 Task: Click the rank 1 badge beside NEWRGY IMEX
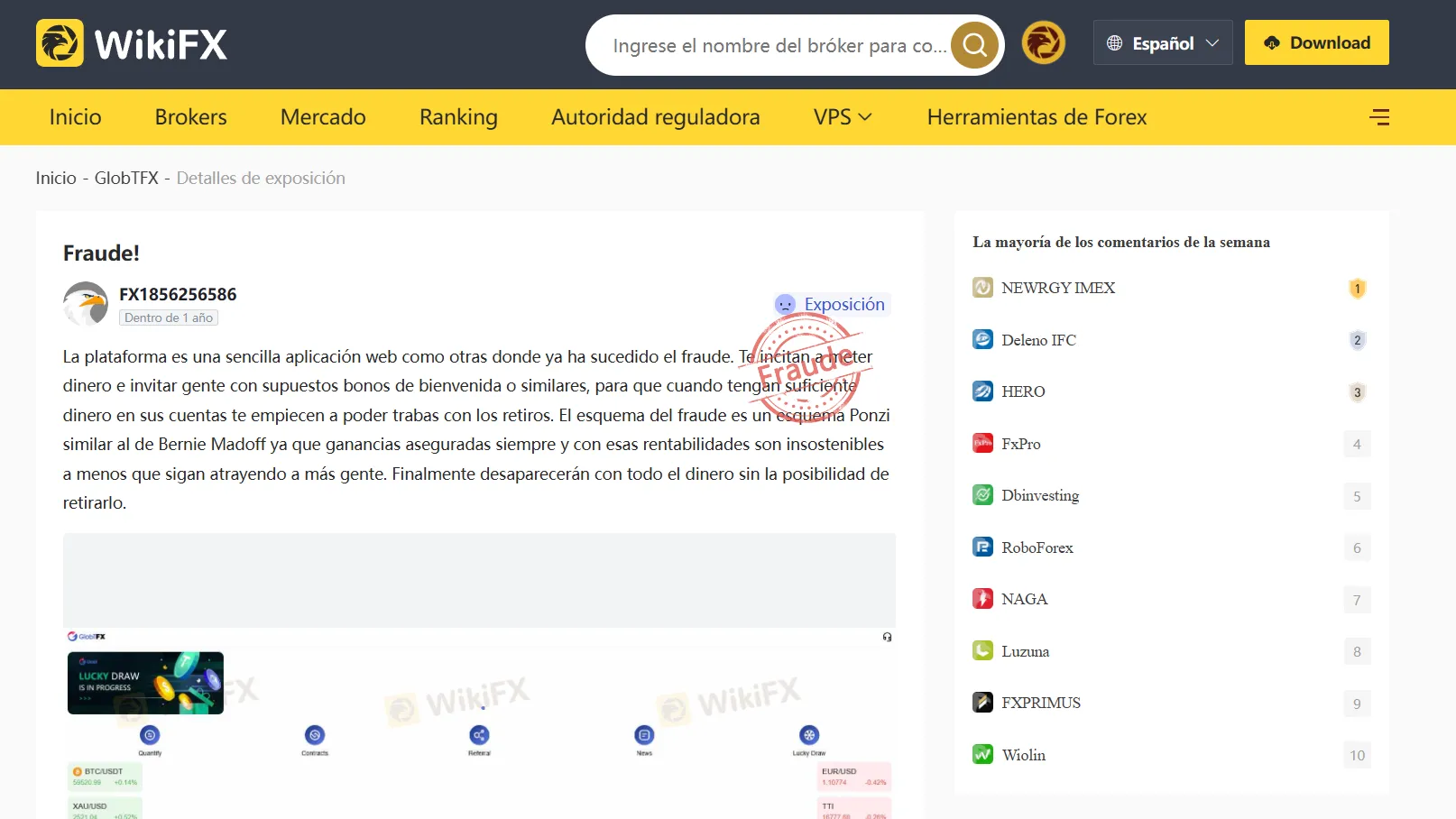point(1357,289)
